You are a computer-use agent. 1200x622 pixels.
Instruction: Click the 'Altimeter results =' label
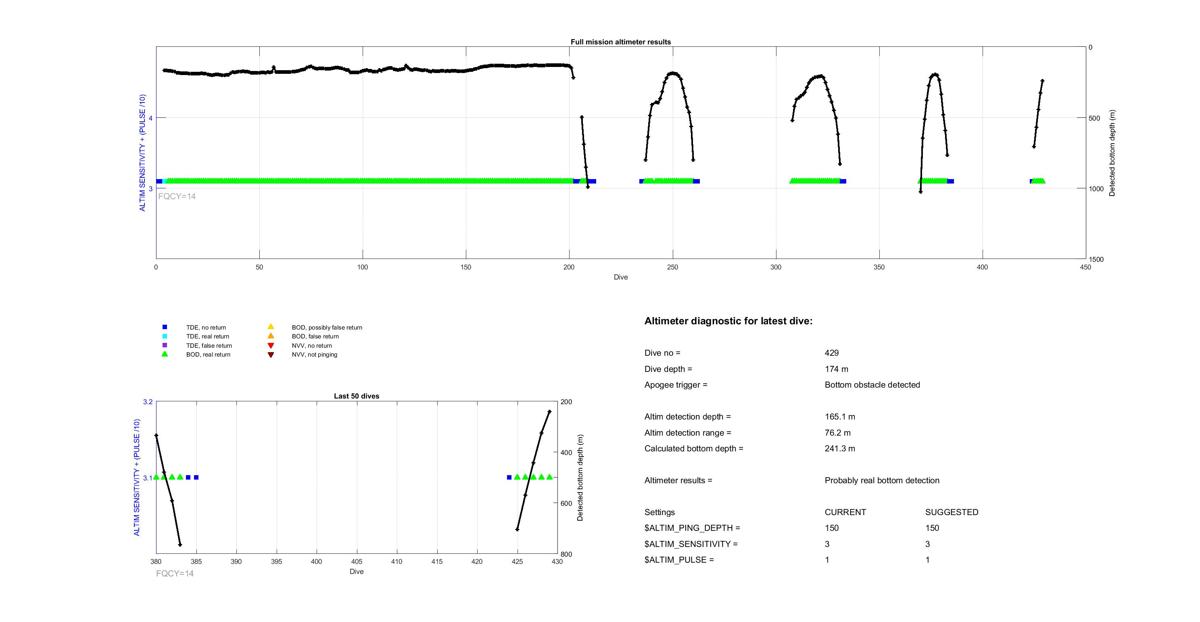coord(678,481)
